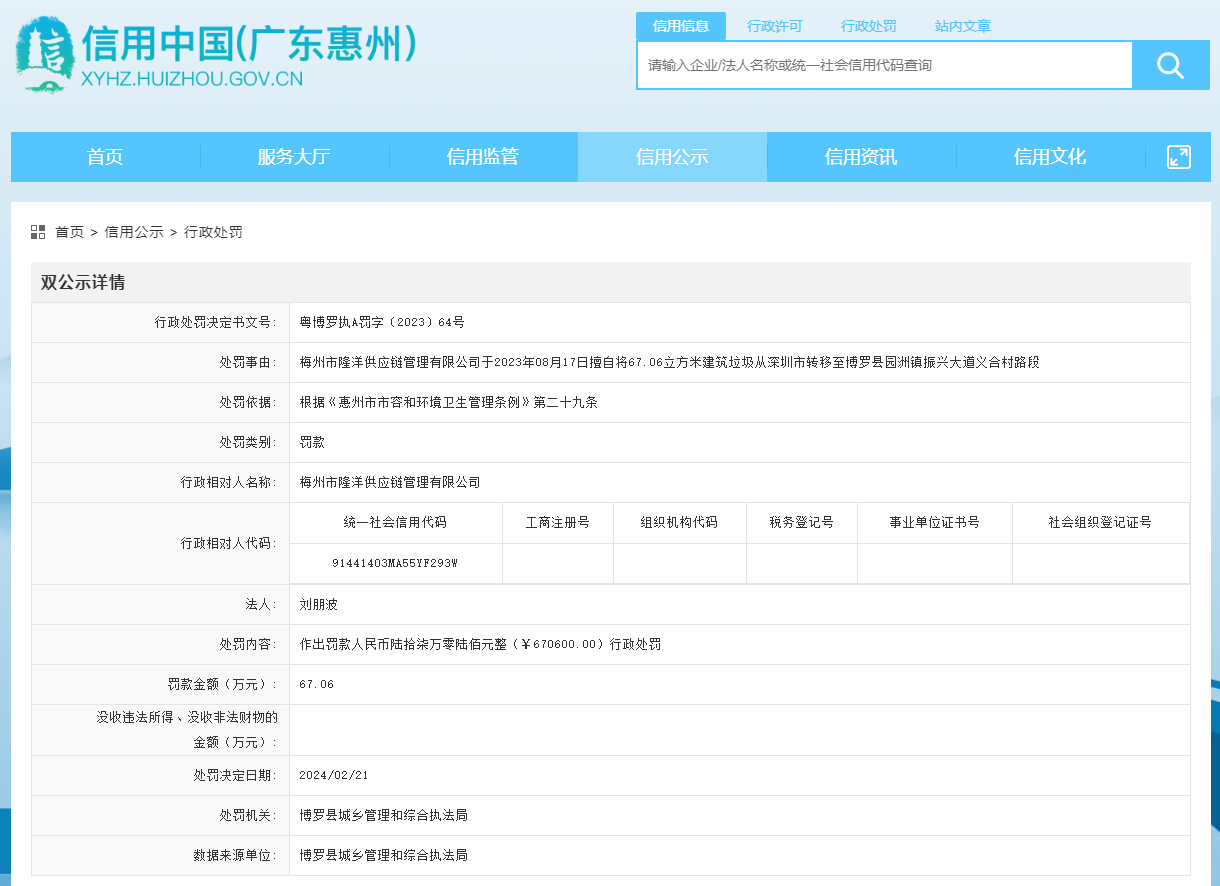Viewport: 1220px width, 886px height.
Task: Click decision date 2024/02/21
Action: (x=334, y=775)
